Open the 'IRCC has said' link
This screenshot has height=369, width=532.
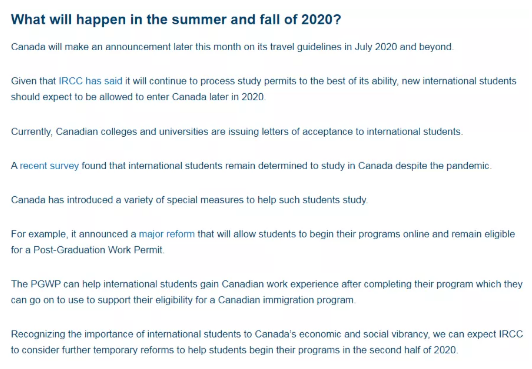pyautogui.click(x=91, y=81)
